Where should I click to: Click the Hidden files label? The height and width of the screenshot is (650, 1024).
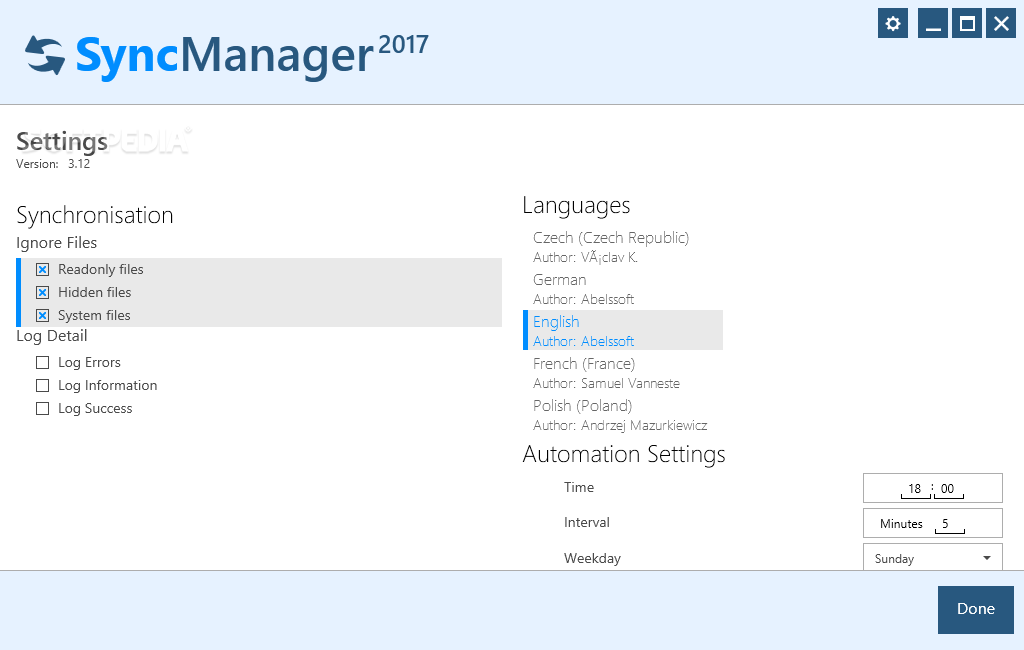coord(95,292)
